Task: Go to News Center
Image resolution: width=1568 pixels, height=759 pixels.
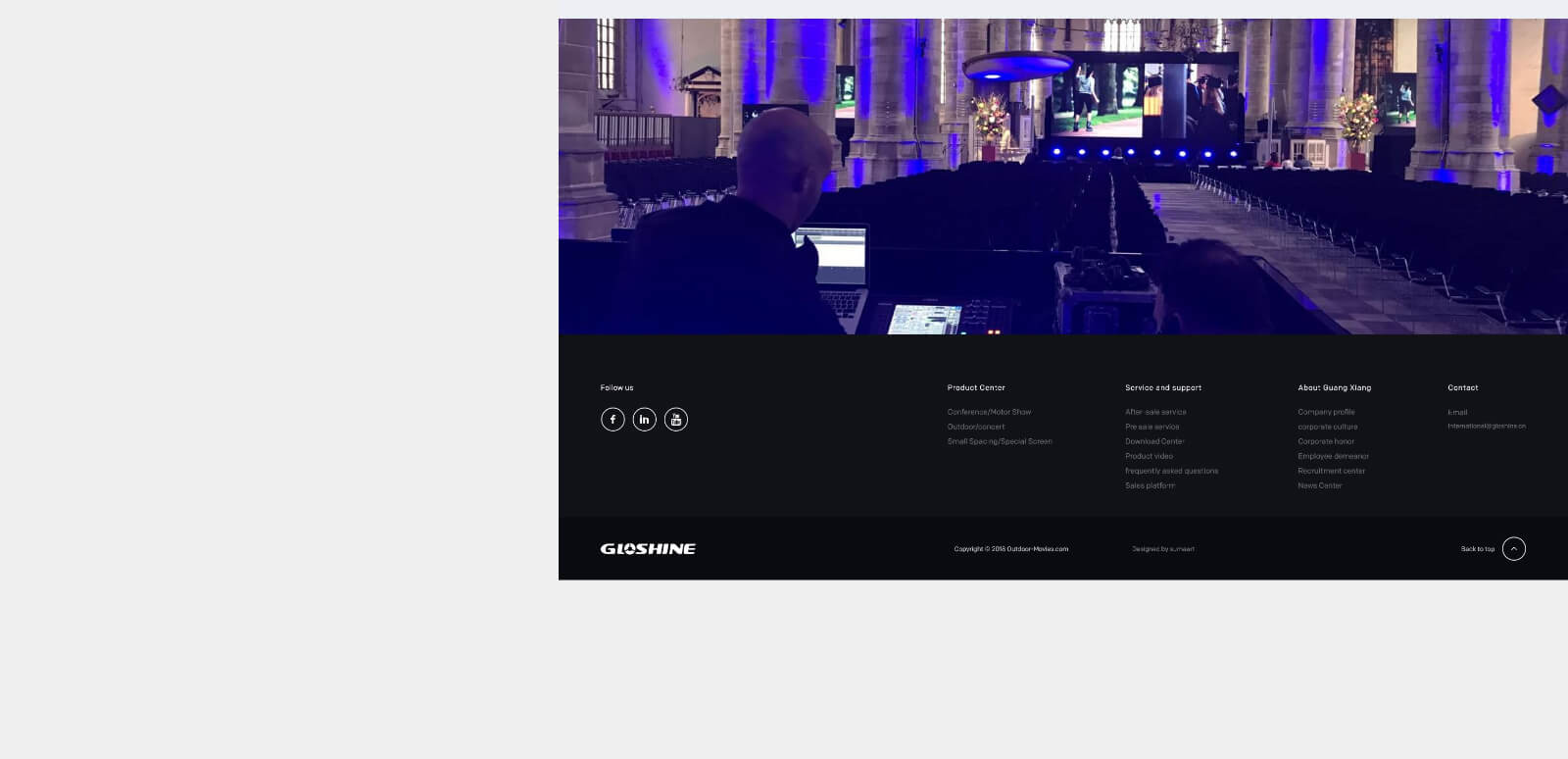Action: pos(1319,485)
